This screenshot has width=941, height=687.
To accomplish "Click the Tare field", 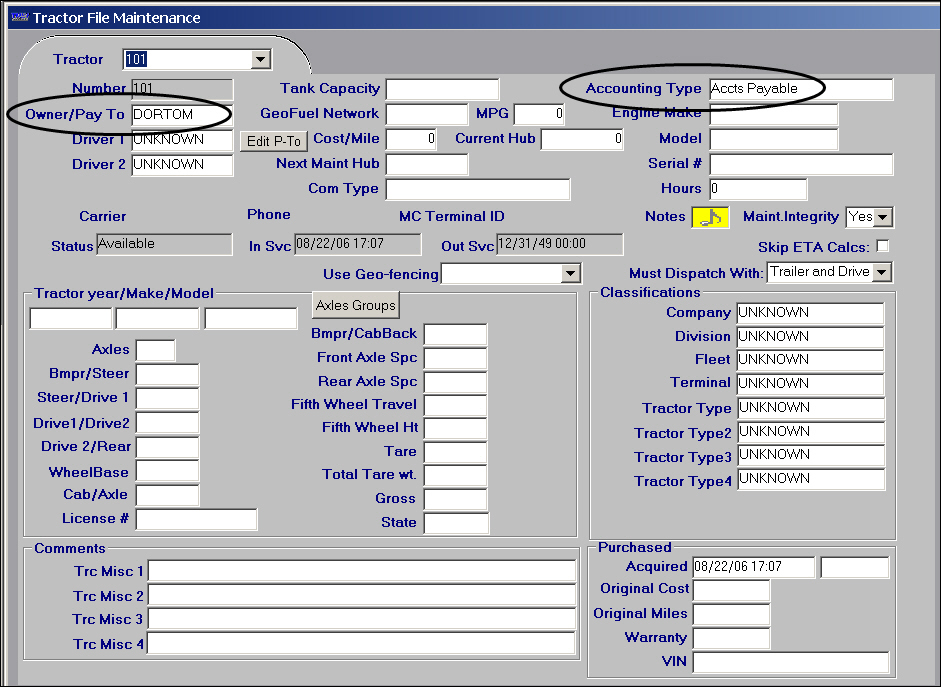I will [x=455, y=452].
